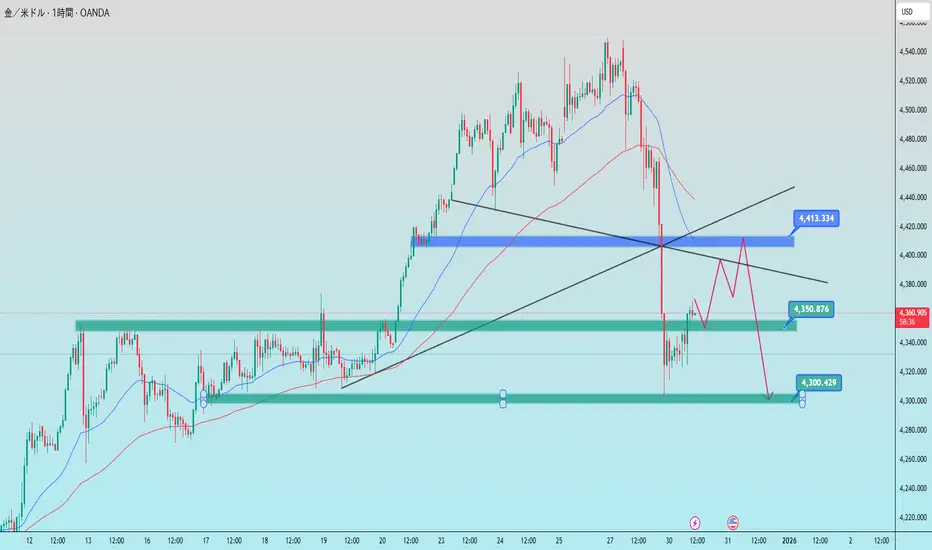The height and width of the screenshot is (550, 932).
Task: Click the anchor dot of the 4,350.876 callout
Action: 785,326
